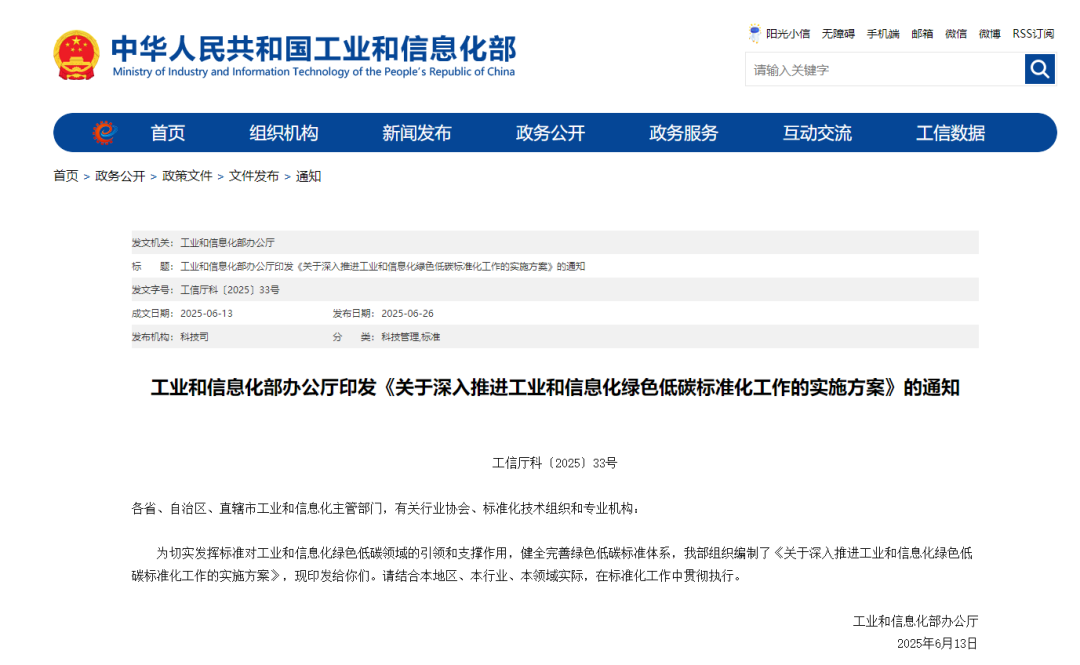Click the 阳光小信 robot icon

[x=755, y=33]
